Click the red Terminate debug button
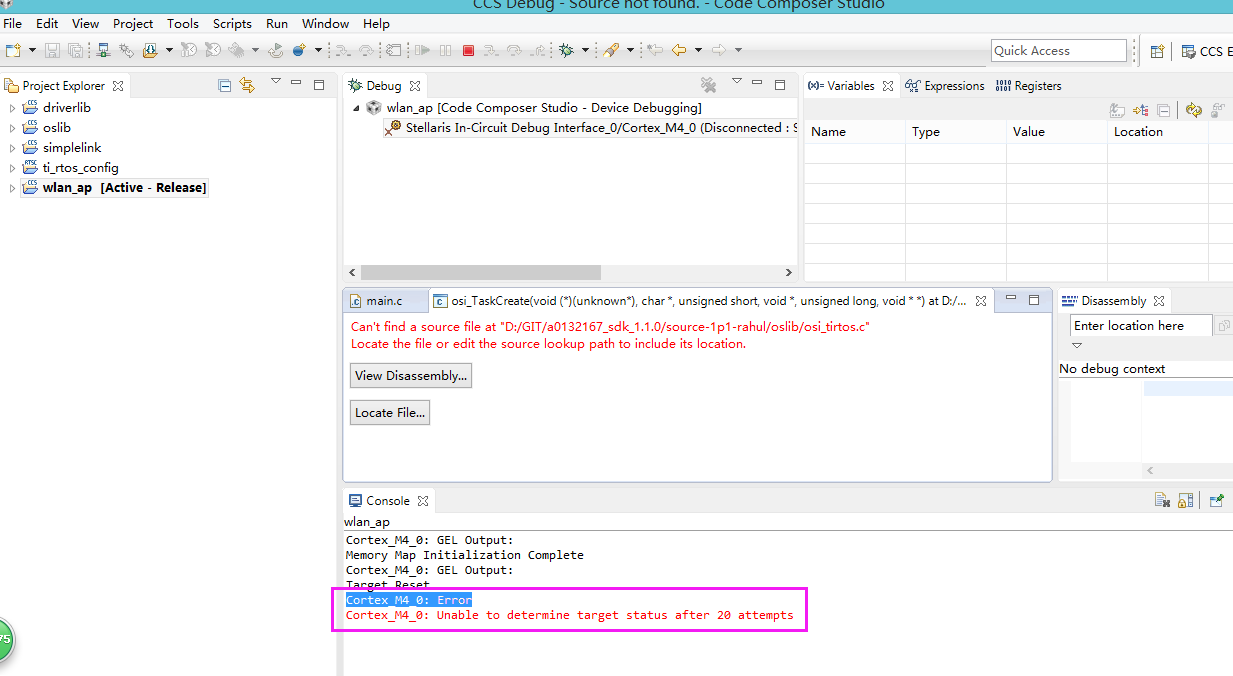This screenshot has width=1233, height=676. (x=468, y=50)
